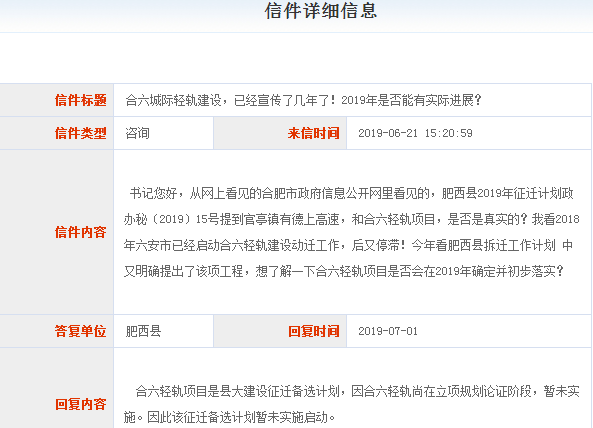
Task: Click the letter type value 咨询
Action: 138,133
